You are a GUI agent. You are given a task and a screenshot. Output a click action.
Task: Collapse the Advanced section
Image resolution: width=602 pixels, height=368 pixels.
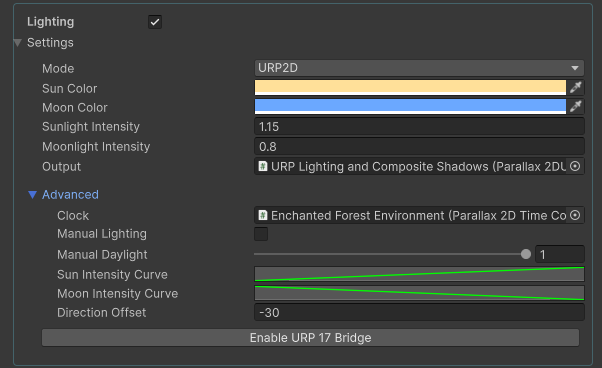point(33,195)
